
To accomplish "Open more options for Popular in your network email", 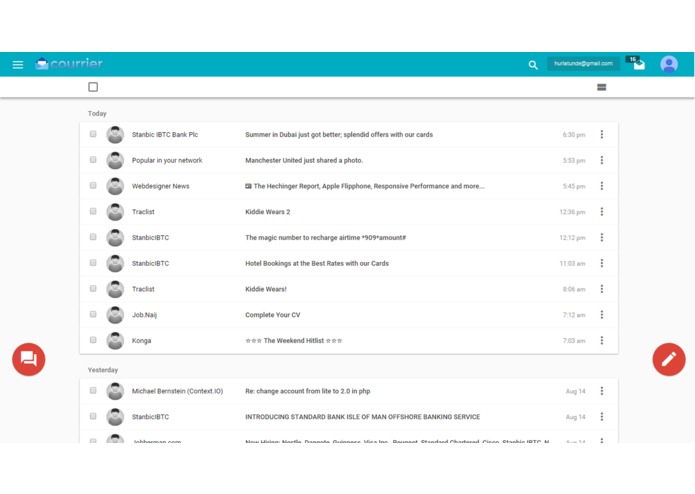I will coord(601,160).
